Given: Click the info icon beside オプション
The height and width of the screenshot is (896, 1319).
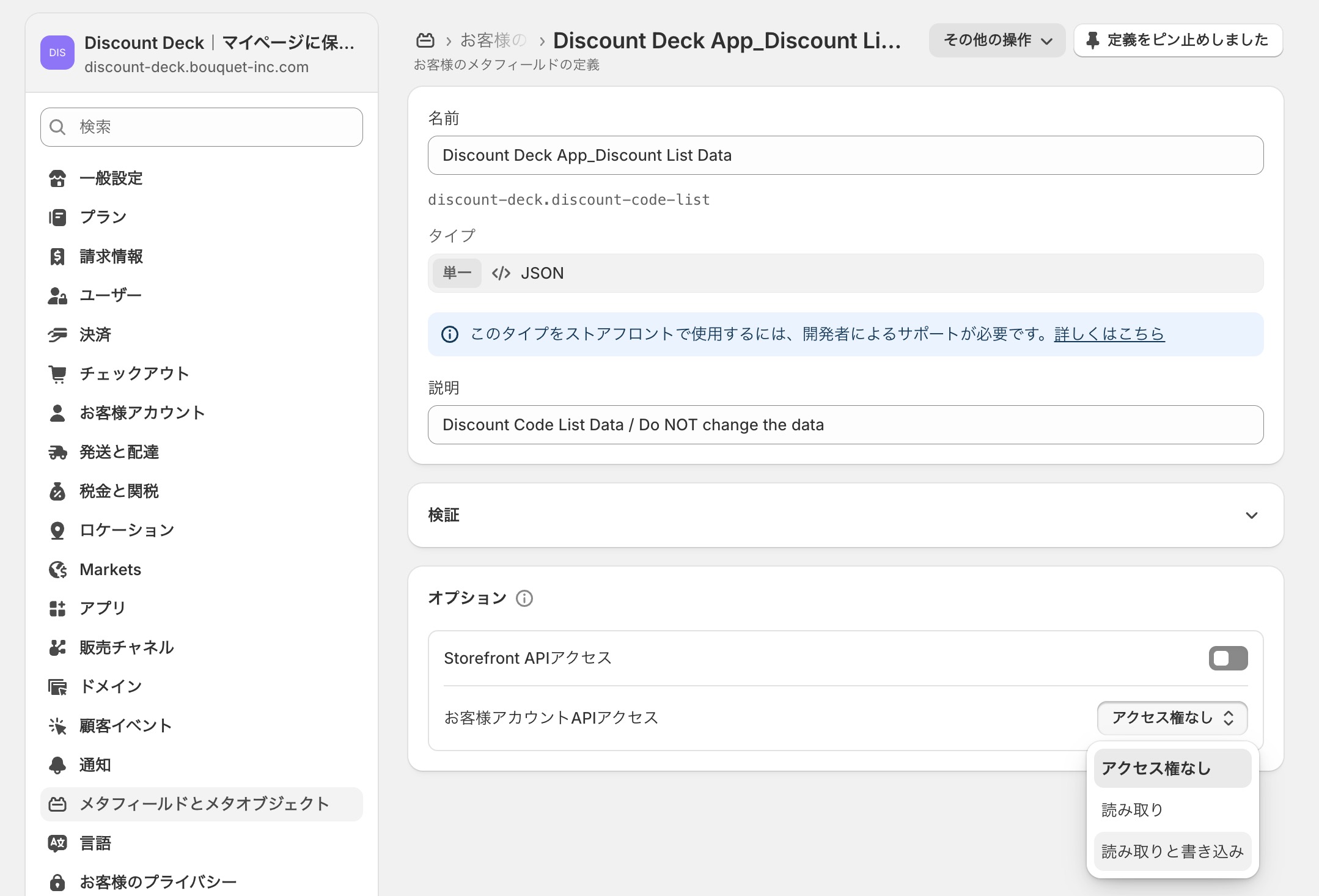Looking at the screenshot, I should [x=524, y=598].
